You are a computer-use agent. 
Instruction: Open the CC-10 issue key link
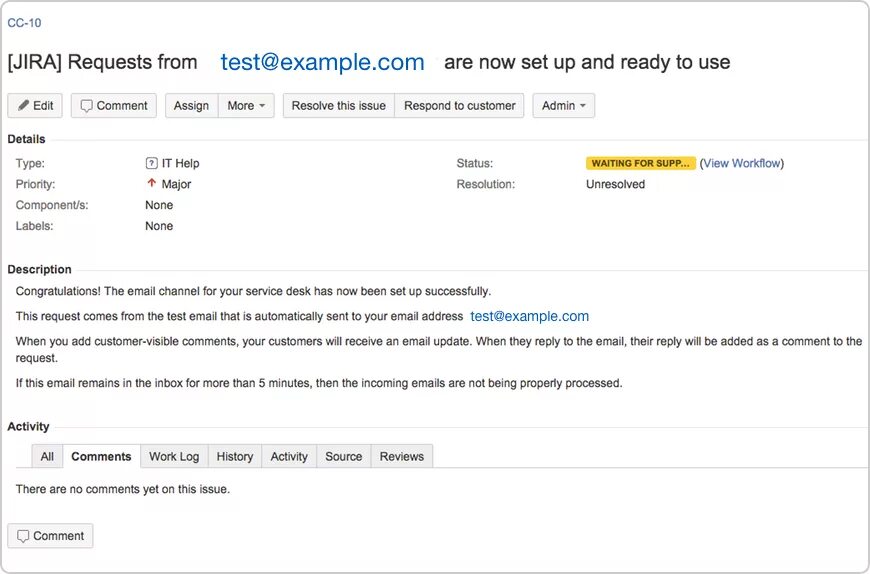click(24, 23)
